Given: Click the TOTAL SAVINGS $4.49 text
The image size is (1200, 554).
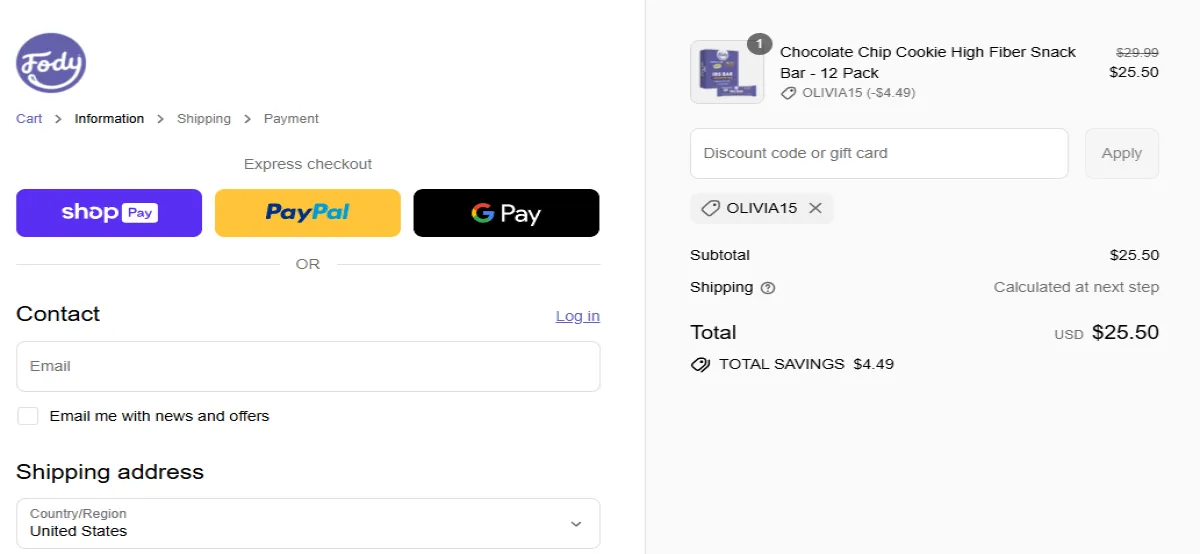Looking at the screenshot, I should click(x=806, y=364).
